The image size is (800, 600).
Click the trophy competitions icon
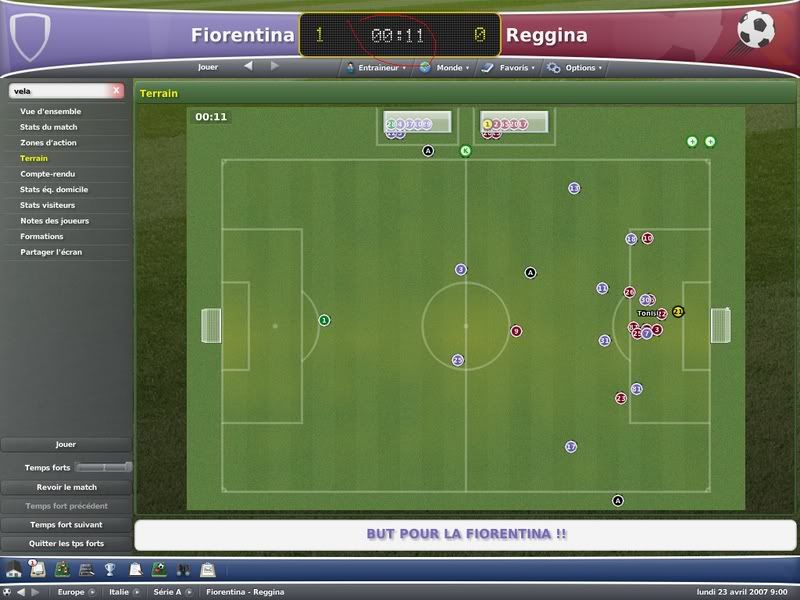(110, 569)
